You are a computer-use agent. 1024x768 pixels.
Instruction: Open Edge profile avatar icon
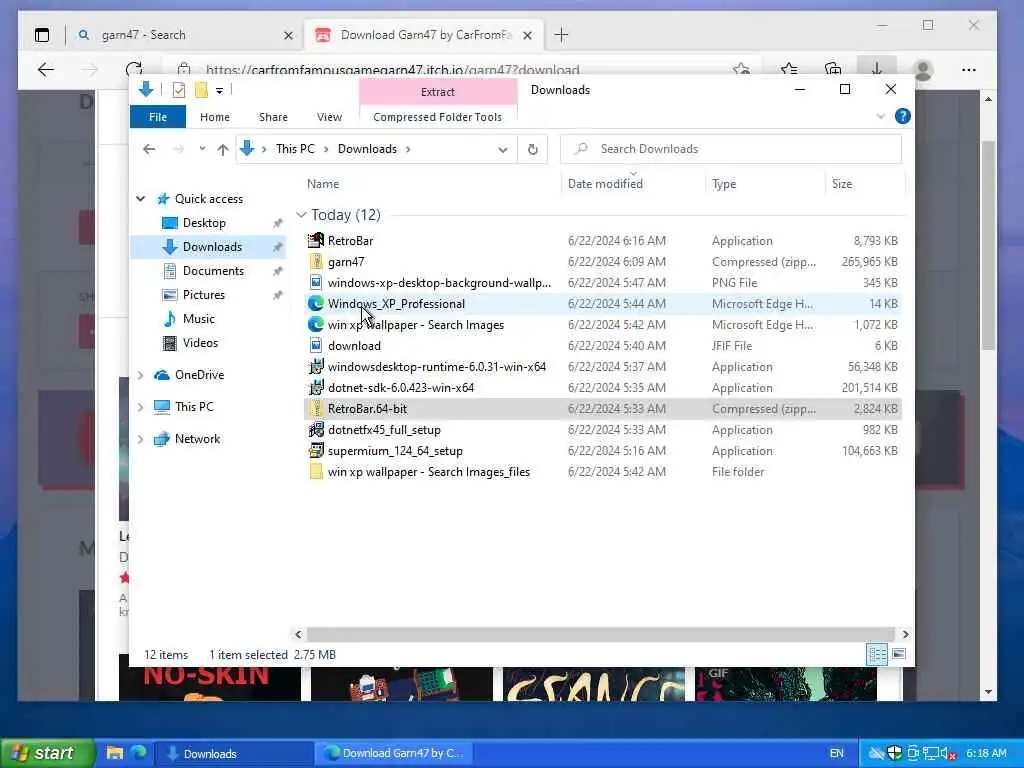coord(923,69)
